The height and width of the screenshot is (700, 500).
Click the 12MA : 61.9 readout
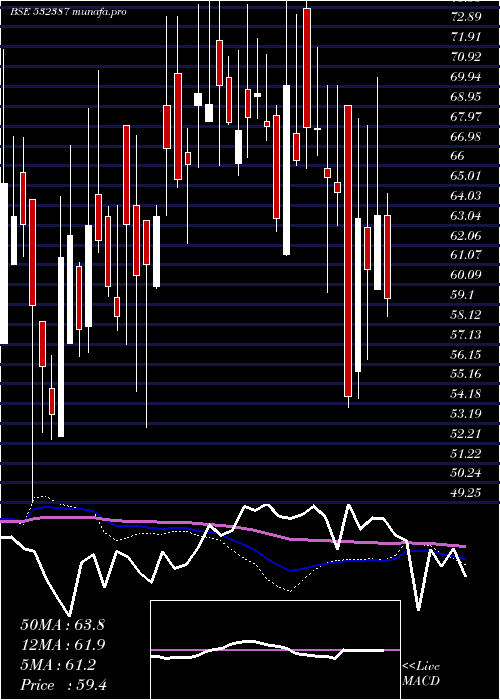tap(62, 645)
